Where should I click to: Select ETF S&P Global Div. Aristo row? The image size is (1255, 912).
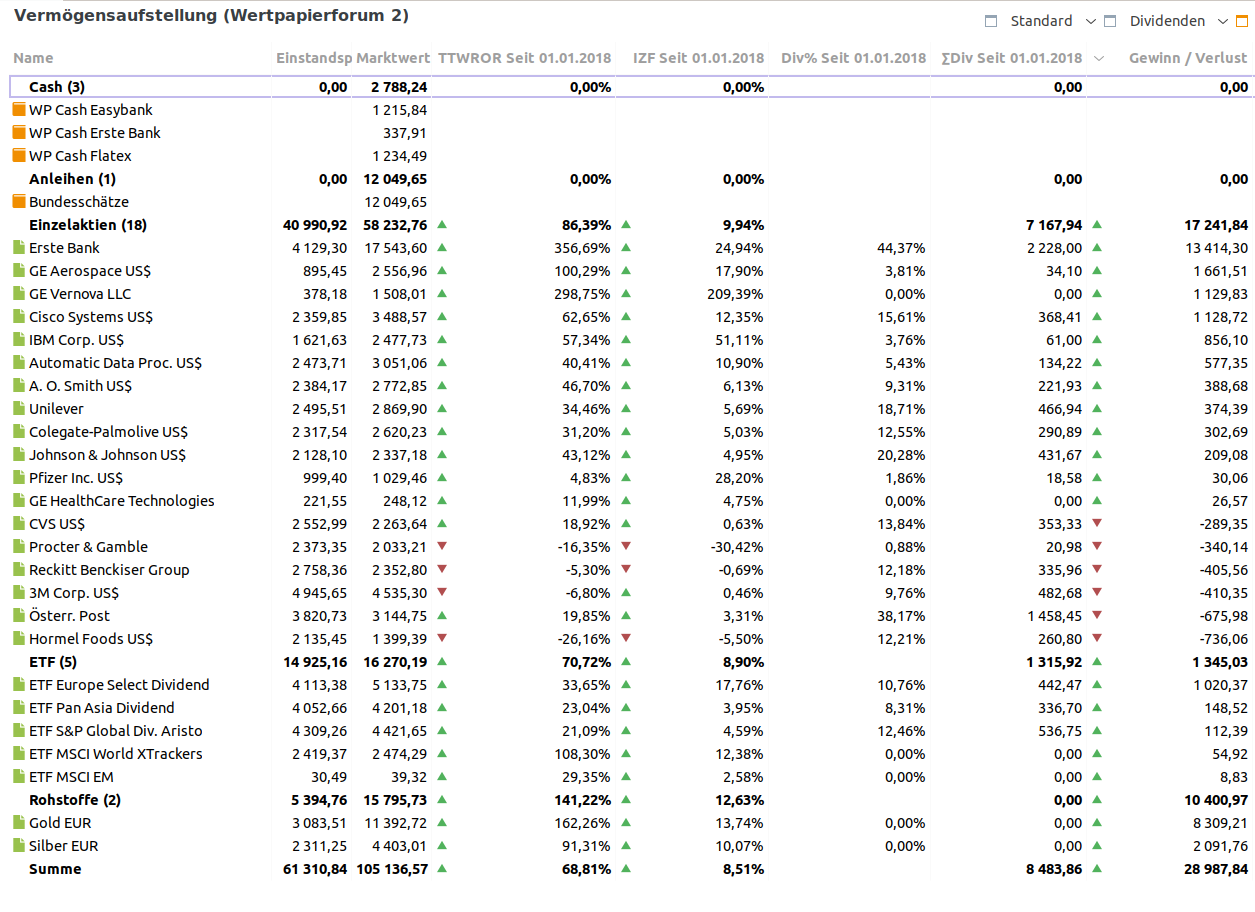(631, 731)
